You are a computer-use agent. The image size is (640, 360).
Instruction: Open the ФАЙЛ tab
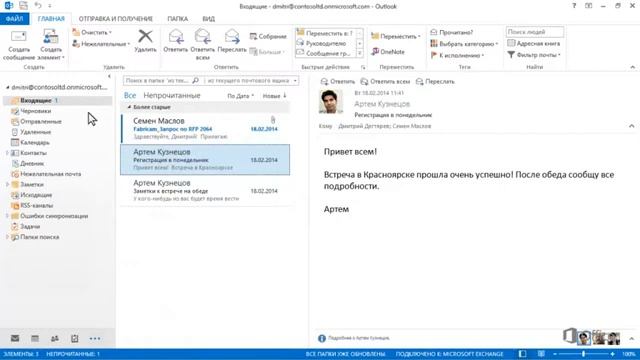click(x=14, y=19)
